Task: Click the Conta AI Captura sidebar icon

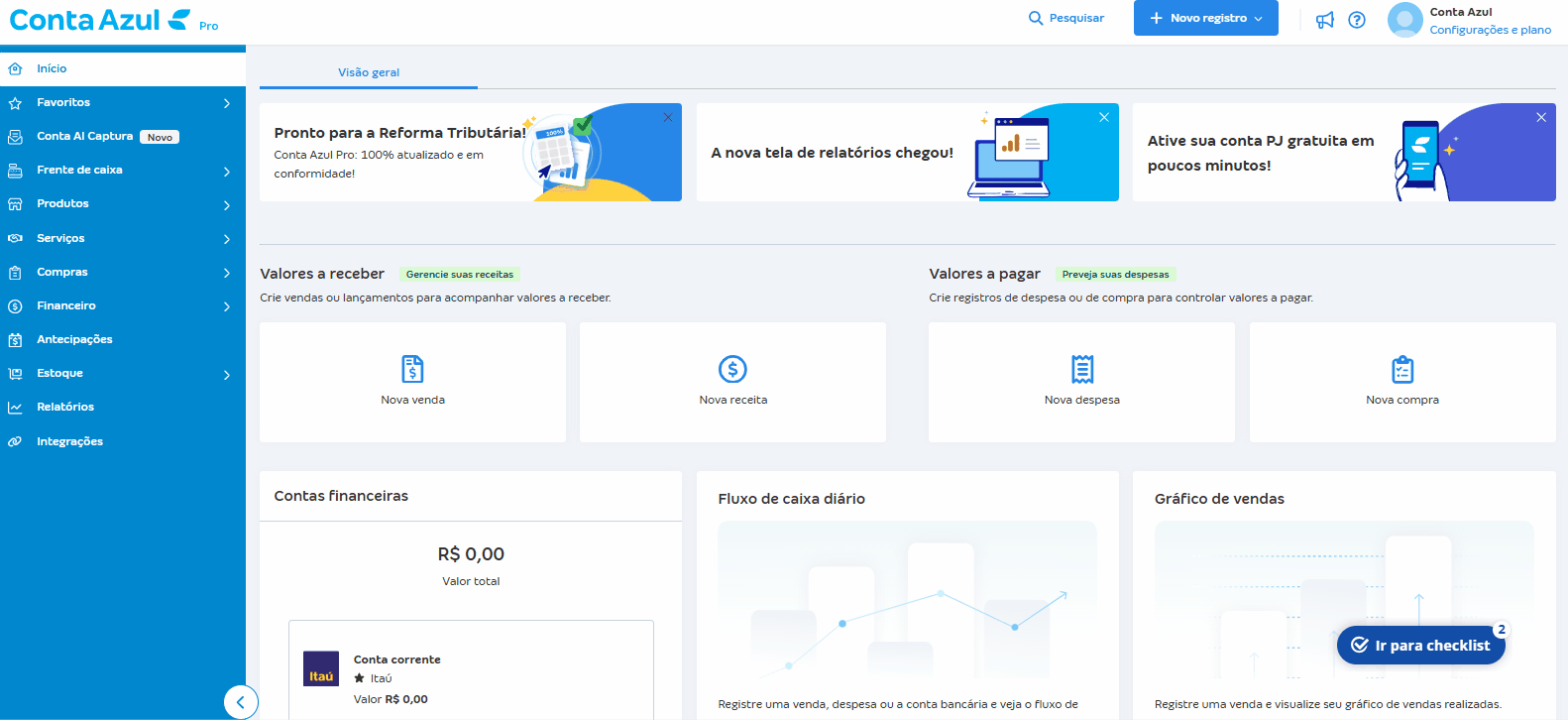Action: [x=15, y=137]
